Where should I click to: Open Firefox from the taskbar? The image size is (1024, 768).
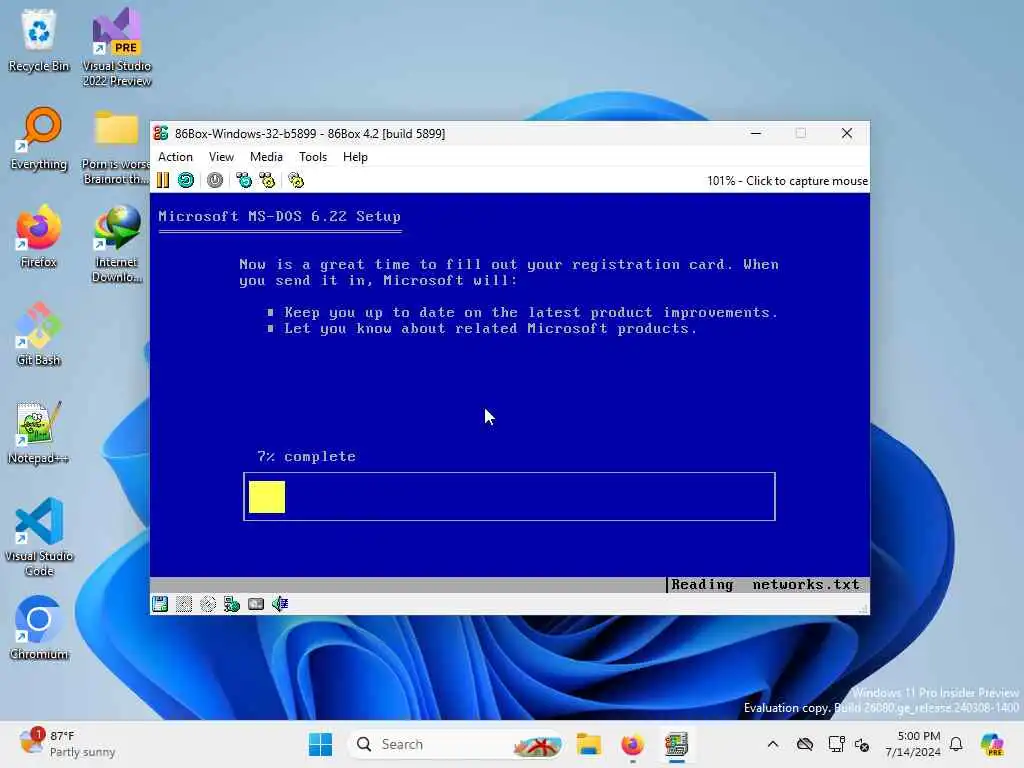pyautogui.click(x=632, y=744)
